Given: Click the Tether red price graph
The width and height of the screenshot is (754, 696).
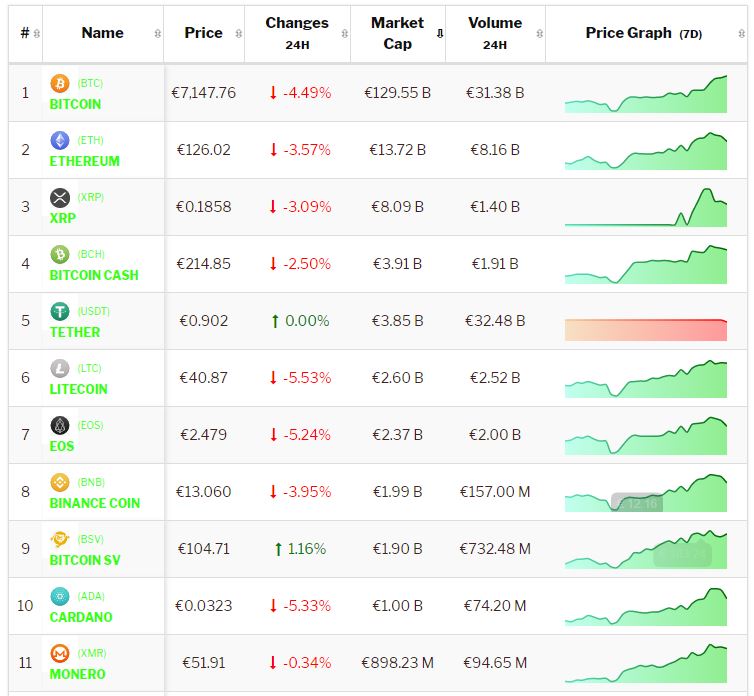Looking at the screenshot, I should point(645,330).
